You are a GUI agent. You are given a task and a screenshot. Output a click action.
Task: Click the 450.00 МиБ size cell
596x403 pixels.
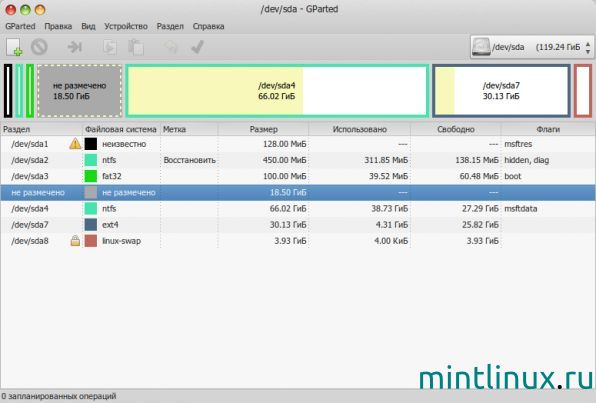[x=284, y=160]
